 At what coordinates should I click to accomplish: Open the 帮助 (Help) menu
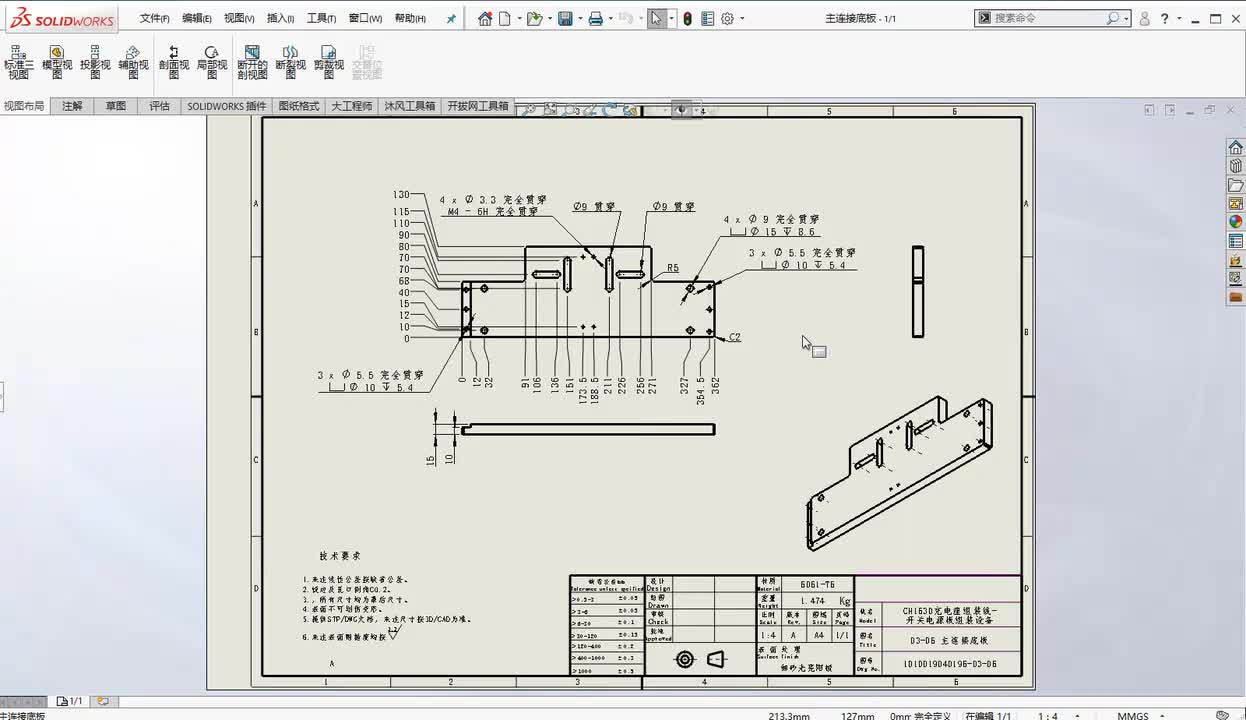tap(410, 18)
